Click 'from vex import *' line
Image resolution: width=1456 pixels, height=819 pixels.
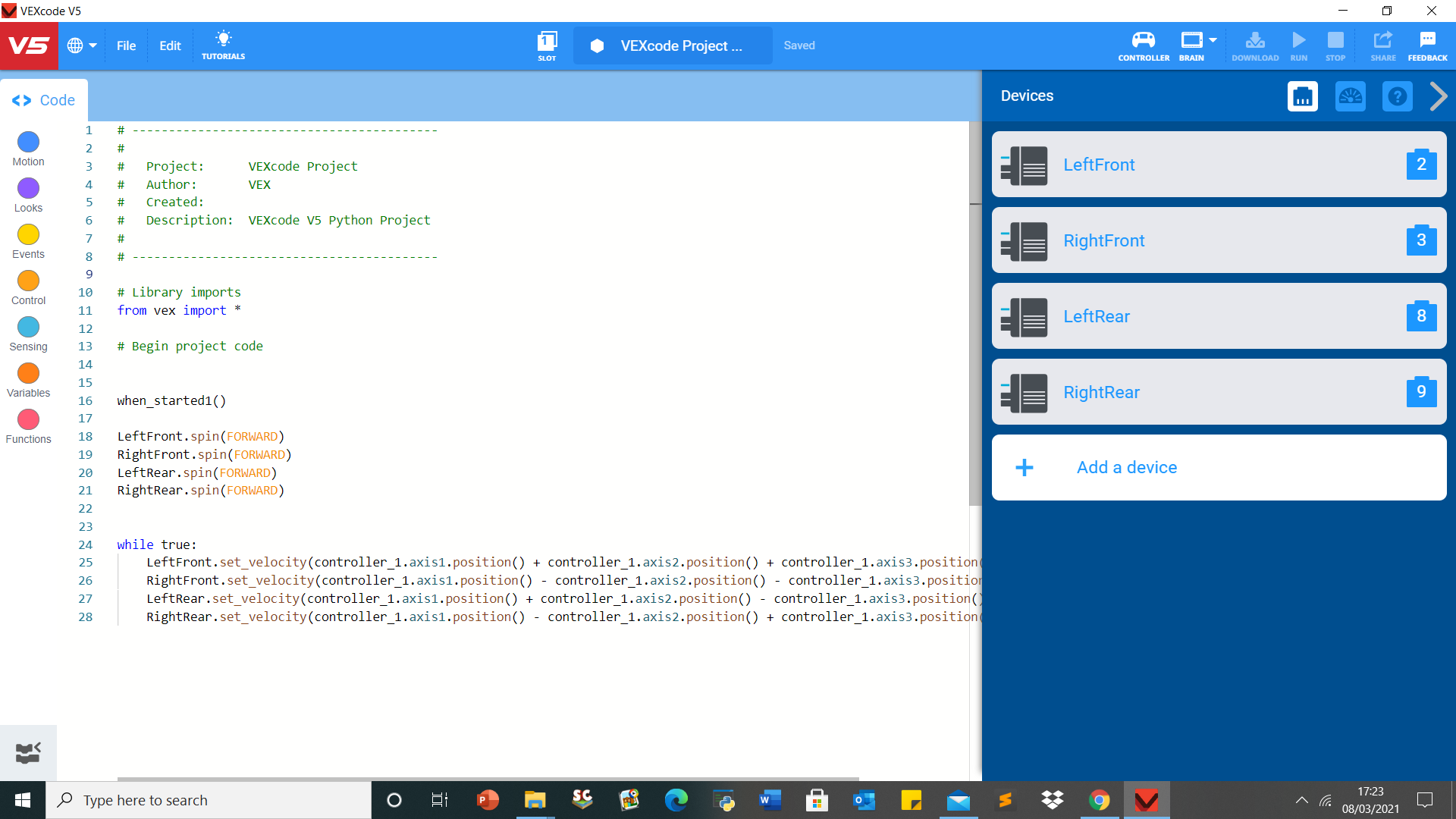click(179, 310)
